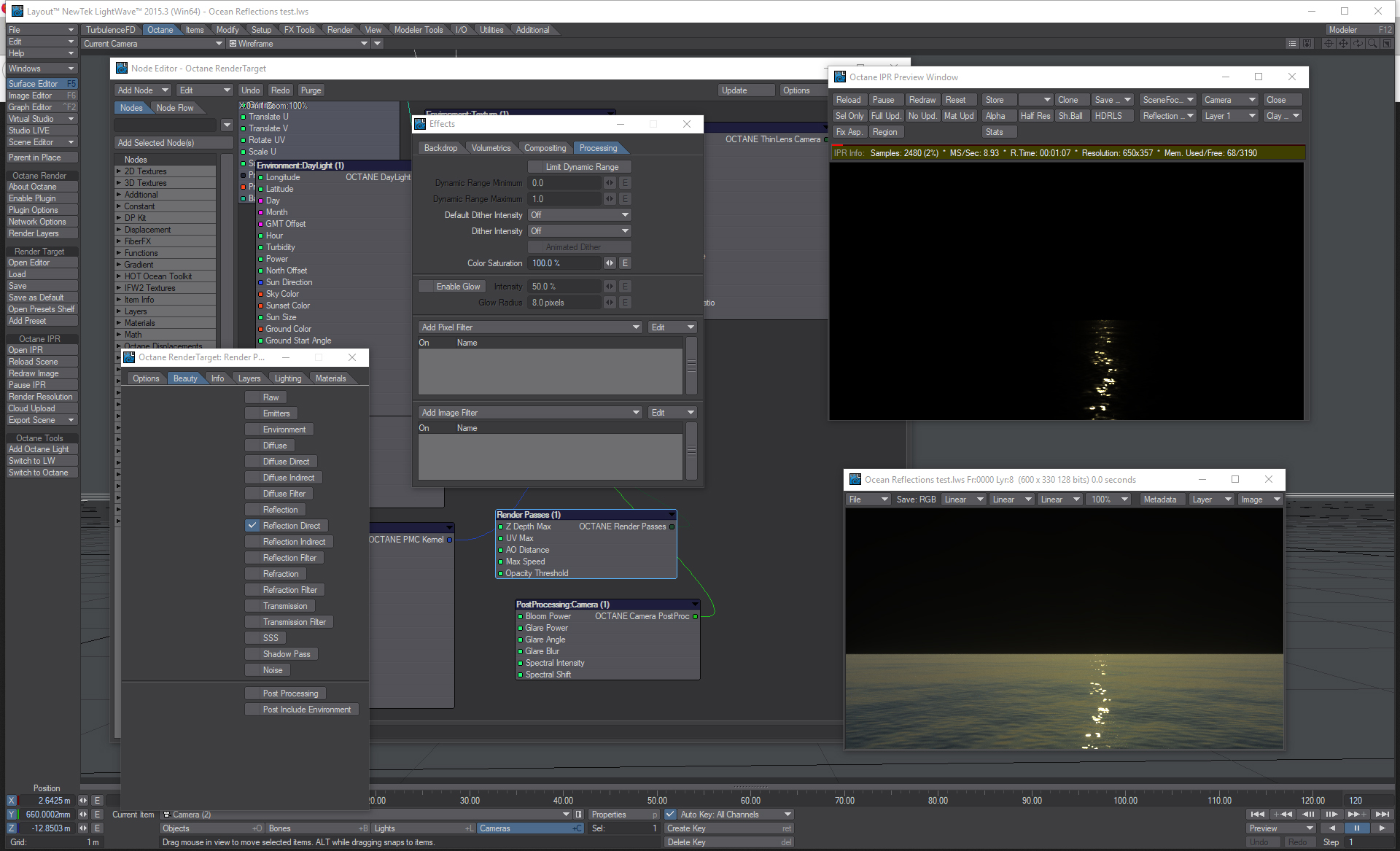The image size is (1400, 851).
Task: Click the viewport maximize toggle icon
Action: pos(1387,44)
